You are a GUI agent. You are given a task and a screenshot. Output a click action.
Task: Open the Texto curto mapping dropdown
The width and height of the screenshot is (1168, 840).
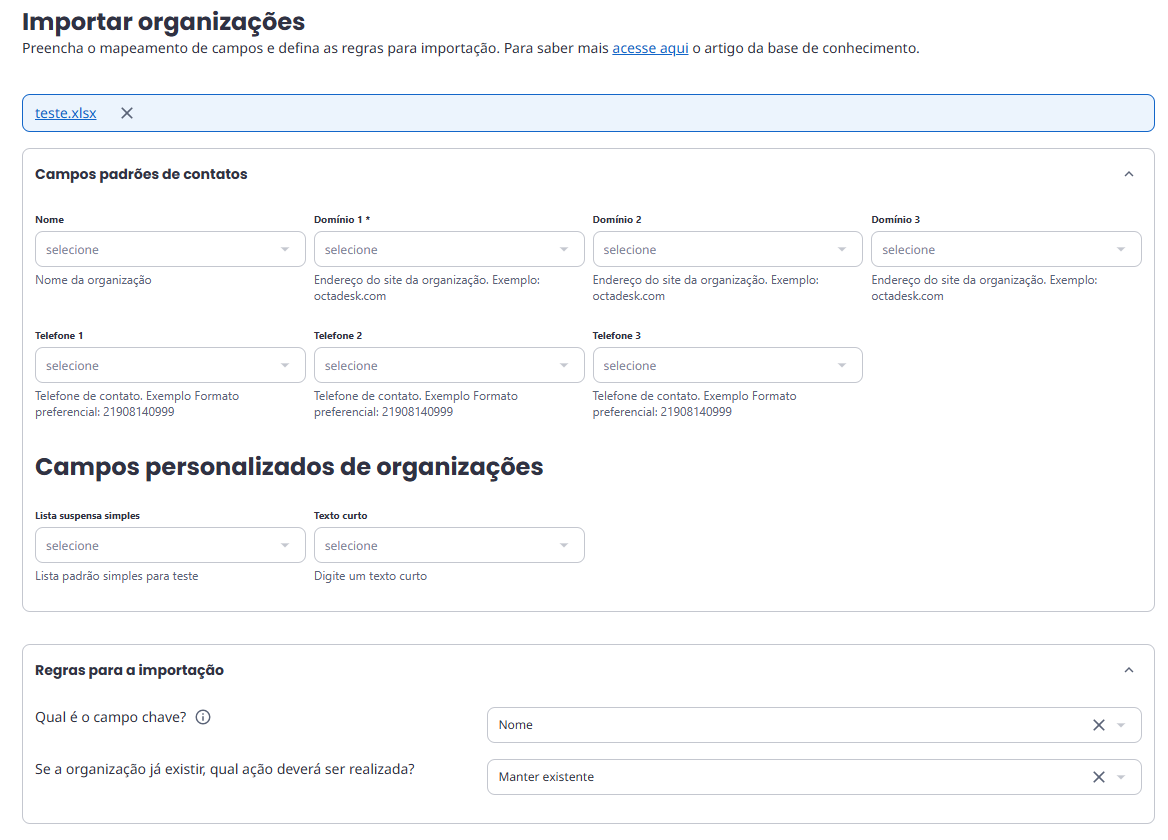pos(449,546)
